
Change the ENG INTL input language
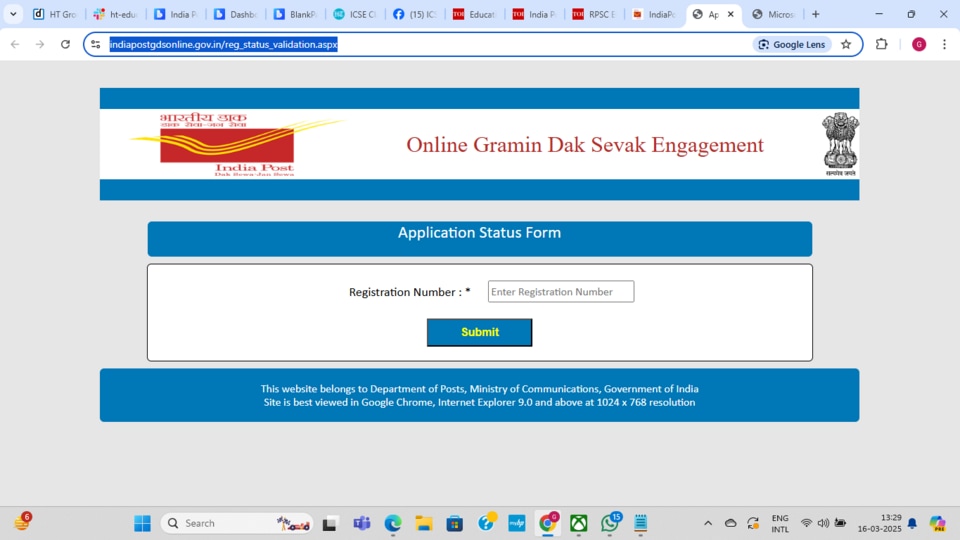779,523
